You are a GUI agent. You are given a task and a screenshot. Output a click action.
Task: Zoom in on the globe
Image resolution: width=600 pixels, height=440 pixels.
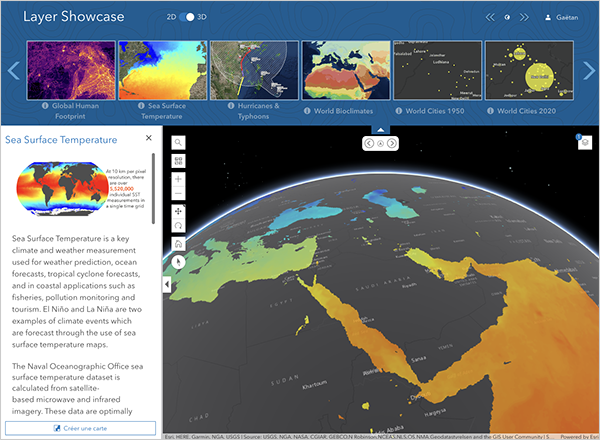click(x=178, y=179)
